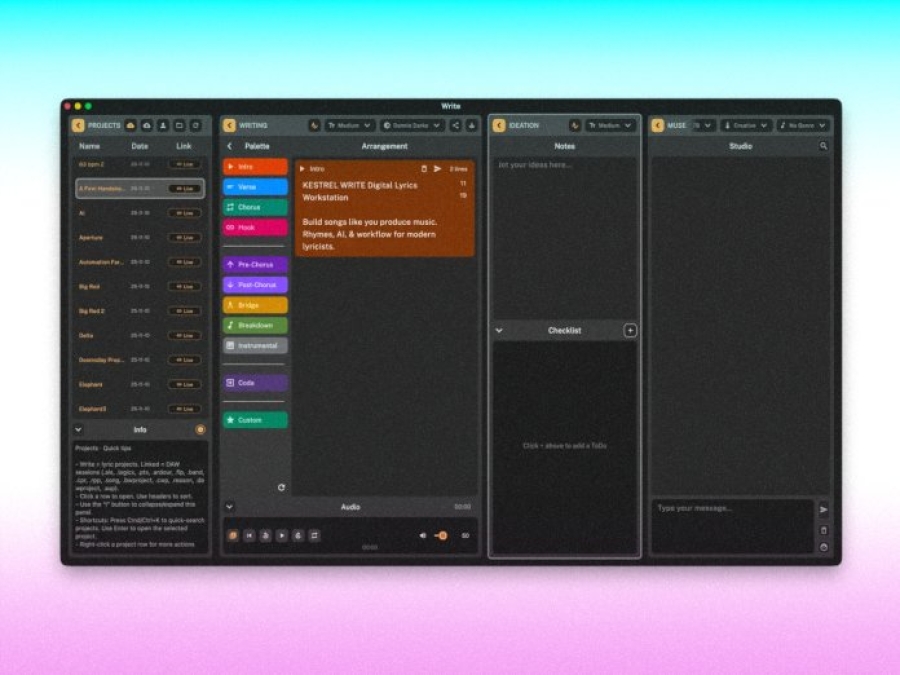Click the trash icon beside the Muse message box
The width and height of the screenshot is (900, 675).
tap(823, 530)
